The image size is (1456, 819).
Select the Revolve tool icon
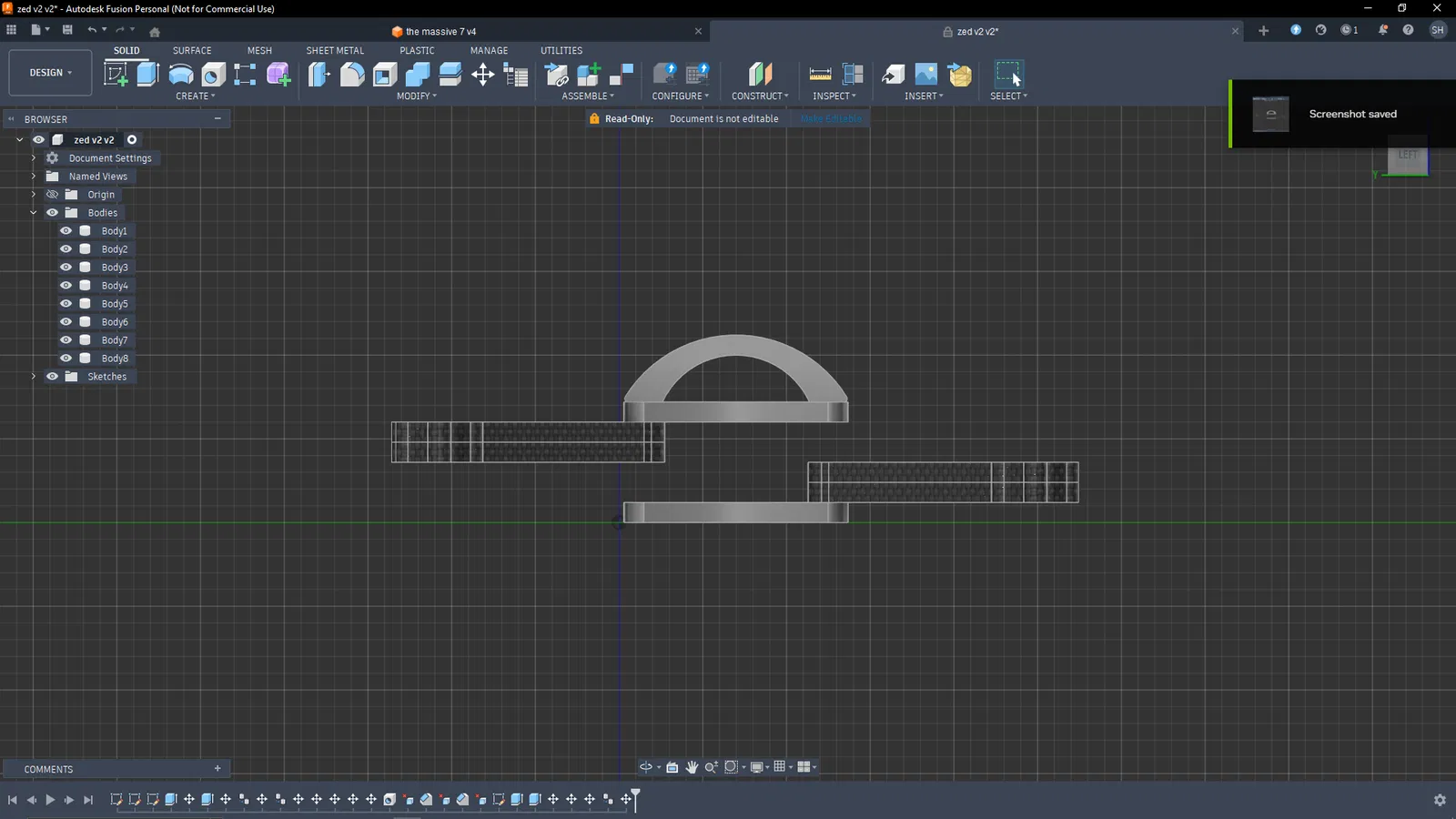tap(180, 74)
